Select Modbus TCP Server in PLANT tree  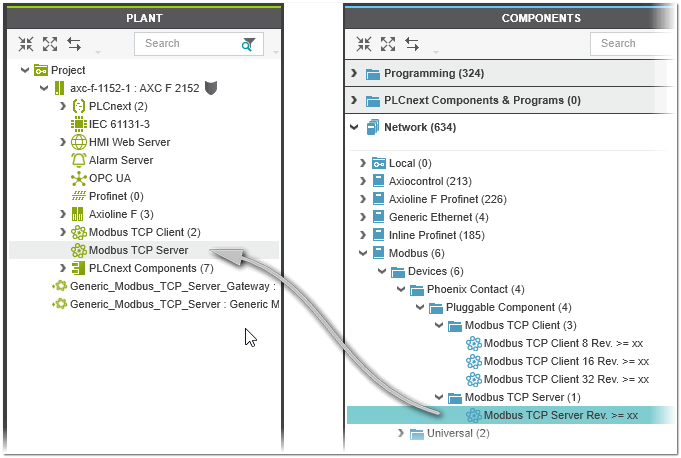[138, 250]
